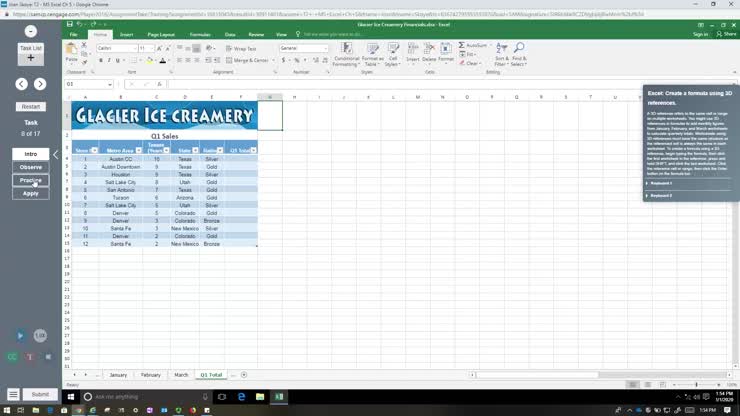The image size is (740, 416).
Task: Open font size dropdown
Action: point(151,48)
